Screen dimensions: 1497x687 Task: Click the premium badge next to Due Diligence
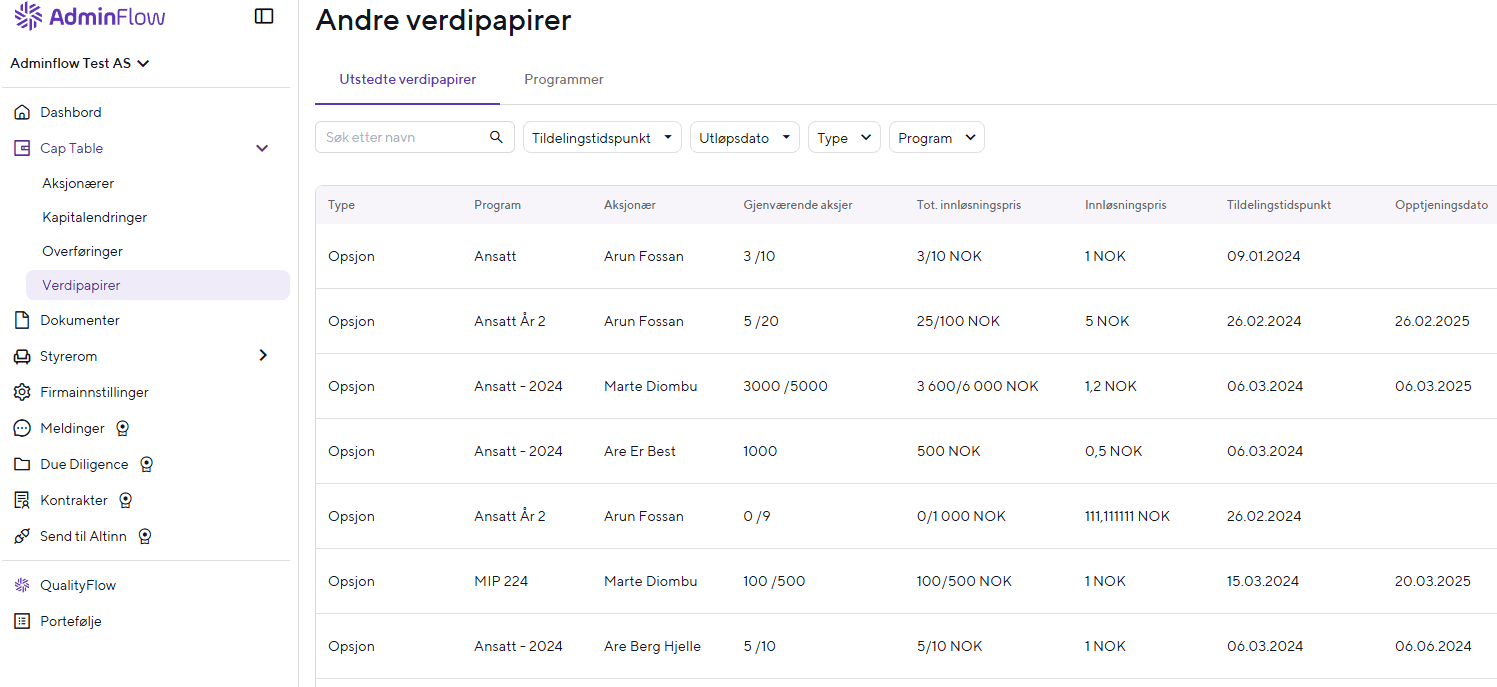tap(146, 464)
